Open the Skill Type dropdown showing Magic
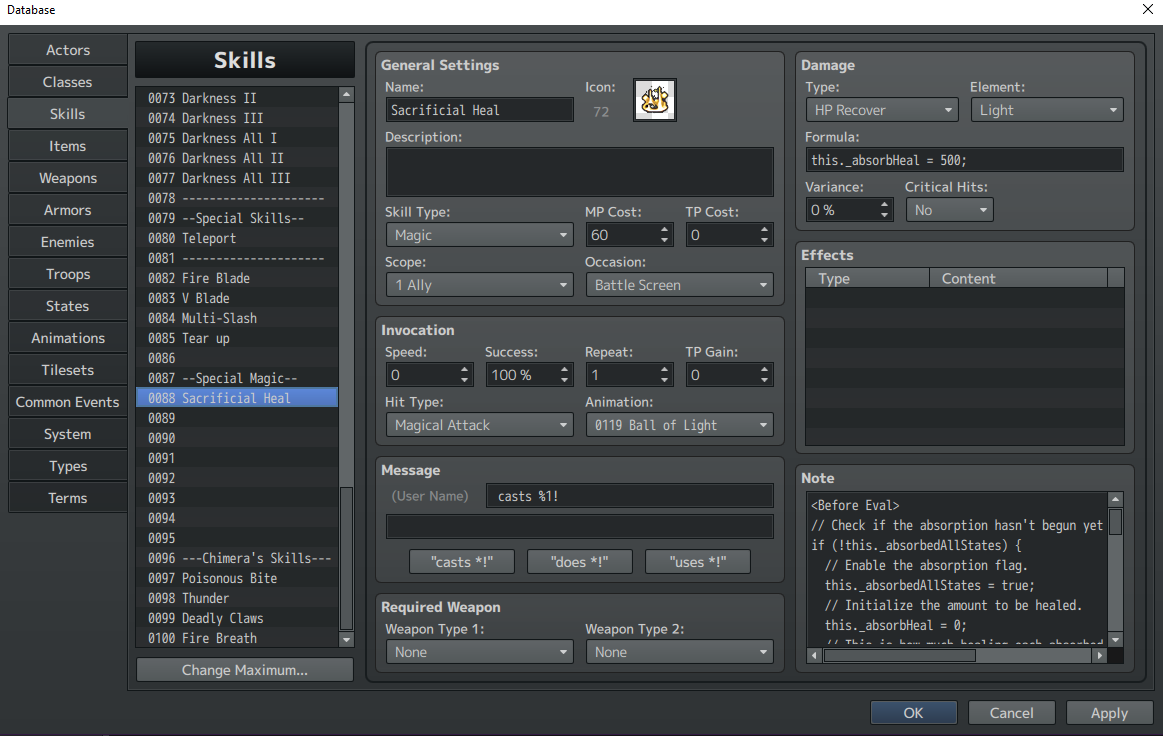The width and height of the screenshot is (1163, 736). [x=479, y=235]
